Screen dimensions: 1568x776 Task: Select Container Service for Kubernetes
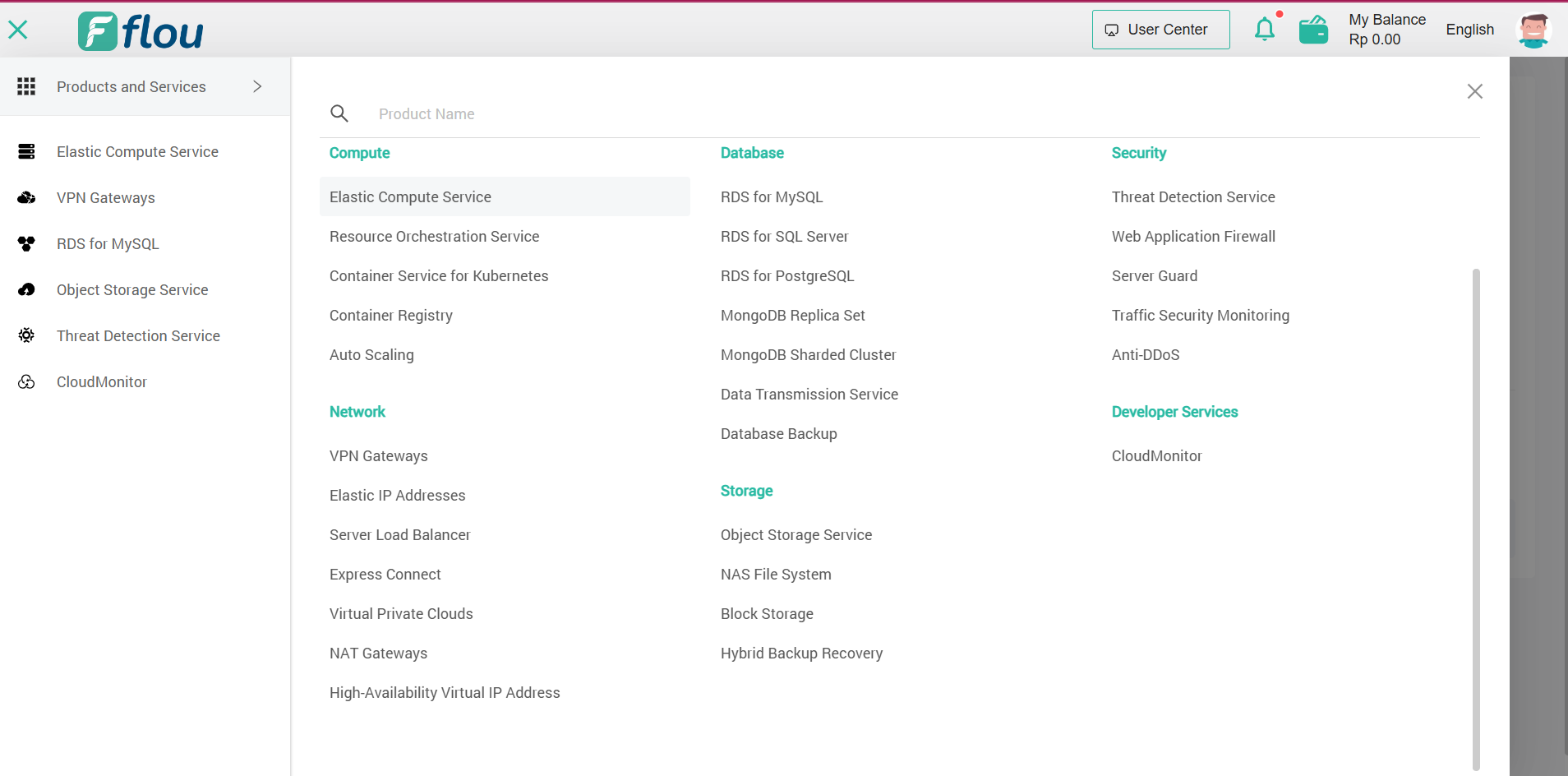click(x=439, y=276)
